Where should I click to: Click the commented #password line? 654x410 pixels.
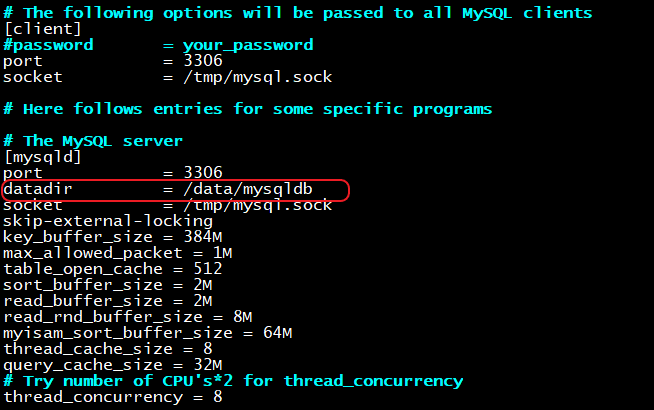coord(158,45)
